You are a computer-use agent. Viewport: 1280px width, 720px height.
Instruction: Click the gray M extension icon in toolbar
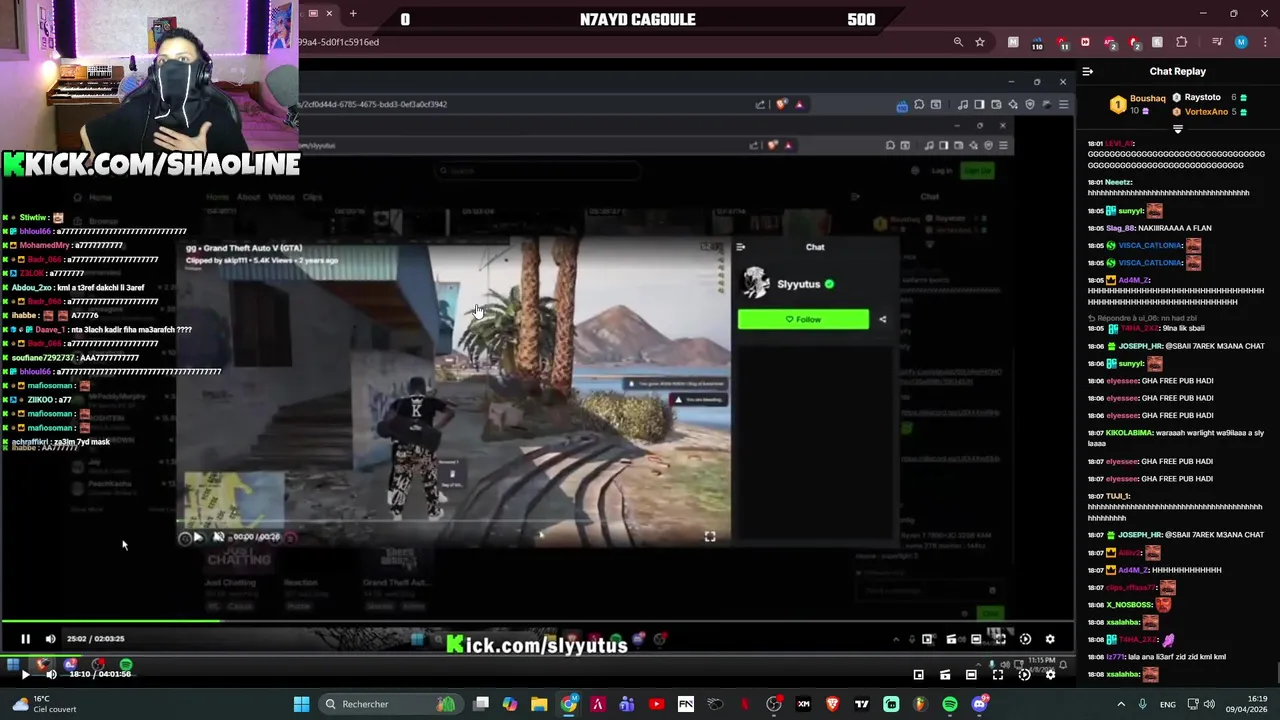(x=1013, y=42)
